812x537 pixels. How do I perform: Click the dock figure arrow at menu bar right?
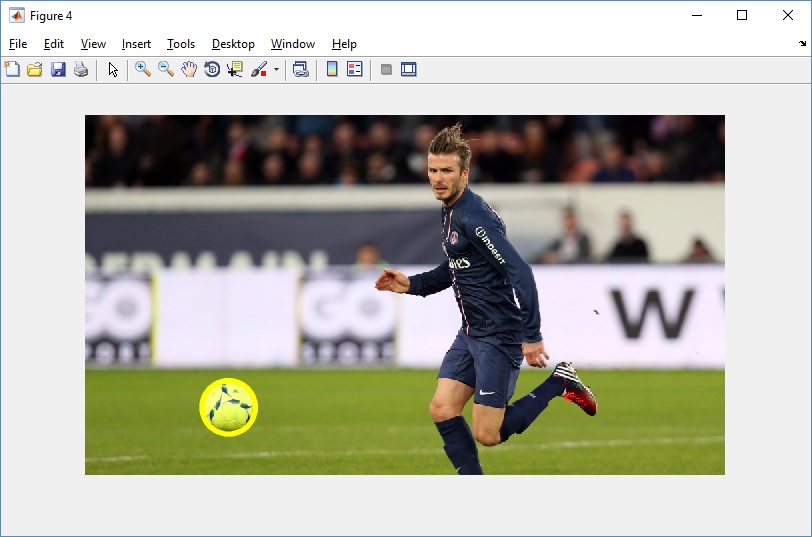pos(802,44)
